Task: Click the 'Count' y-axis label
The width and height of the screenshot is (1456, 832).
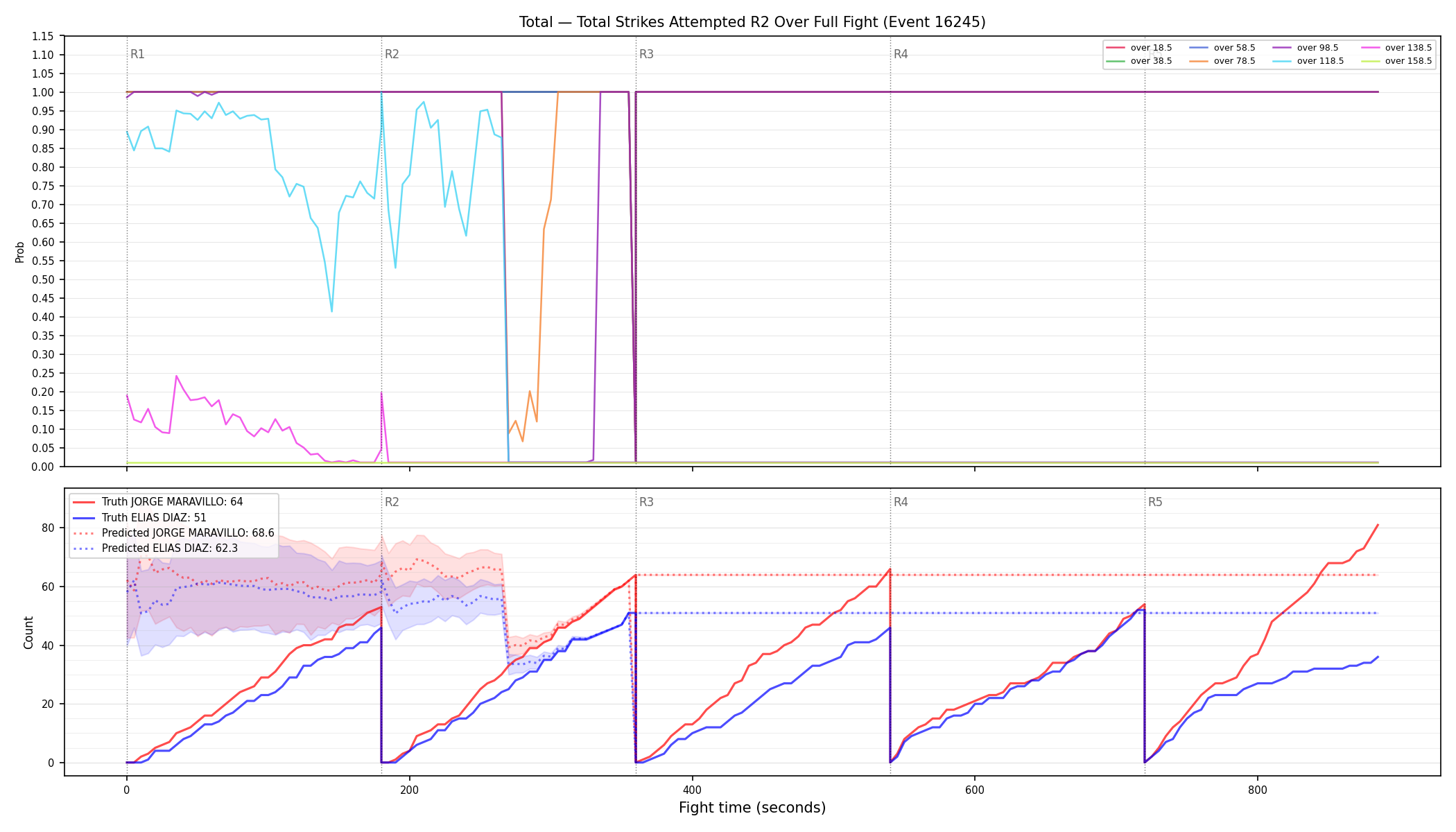Action: point(28,632)
